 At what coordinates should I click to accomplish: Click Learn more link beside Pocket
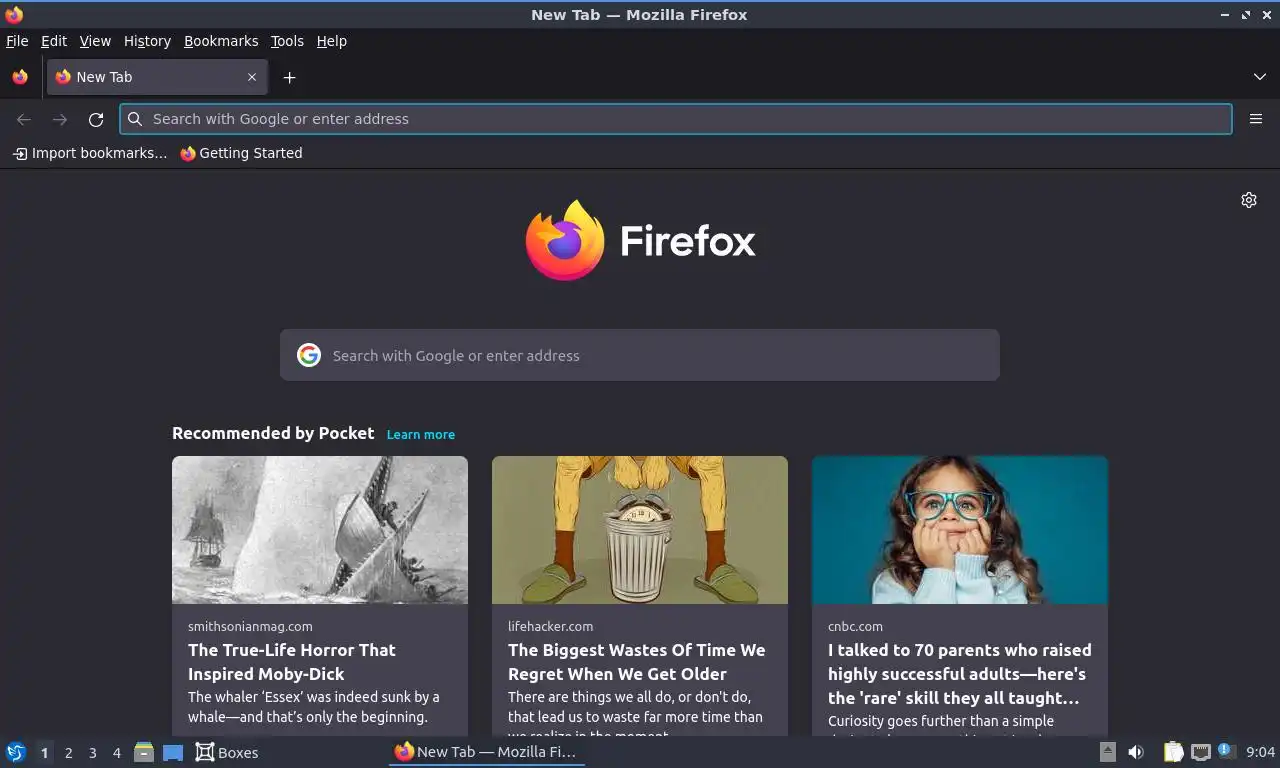(x=421, y=434)
